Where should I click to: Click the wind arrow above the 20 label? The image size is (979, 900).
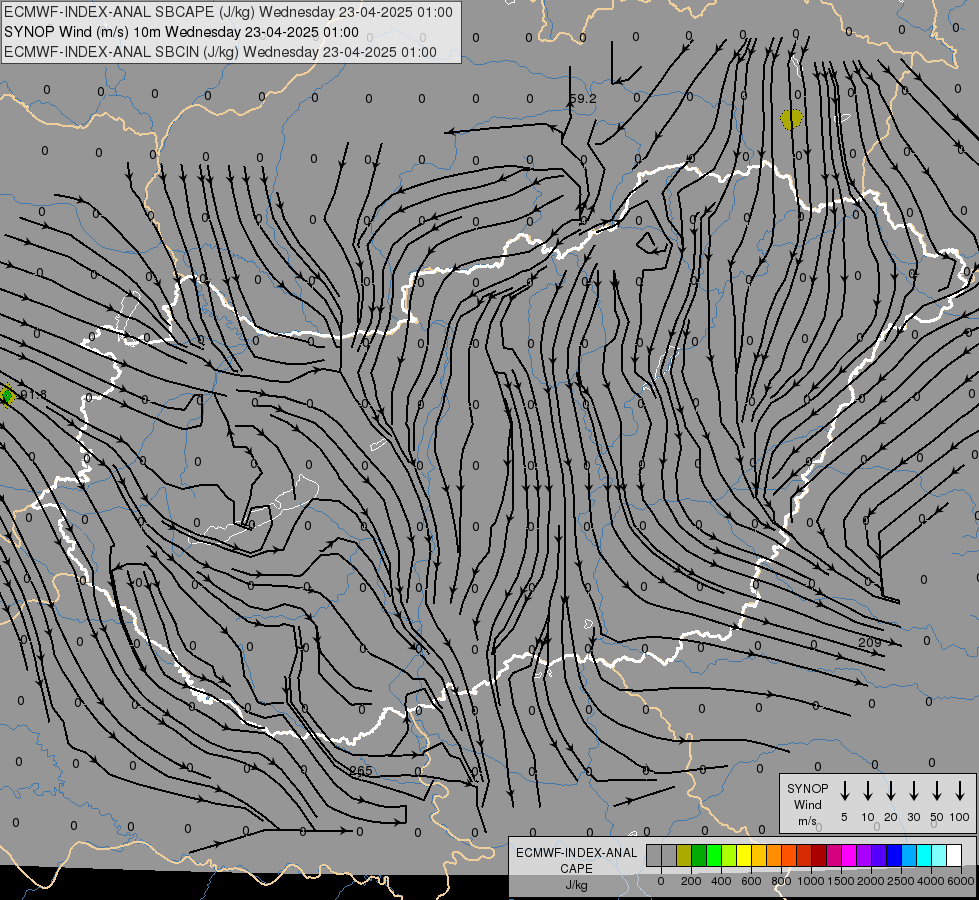coord(891,790)
